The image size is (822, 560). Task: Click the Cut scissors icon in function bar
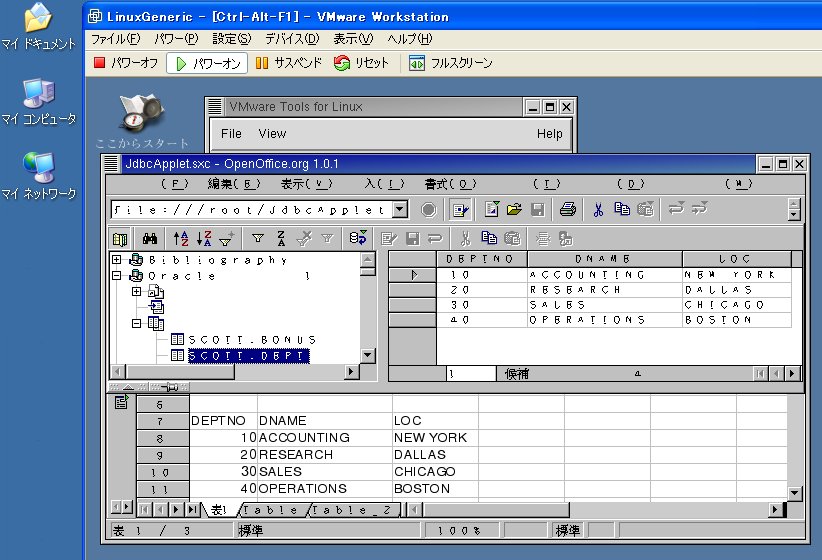598,210
